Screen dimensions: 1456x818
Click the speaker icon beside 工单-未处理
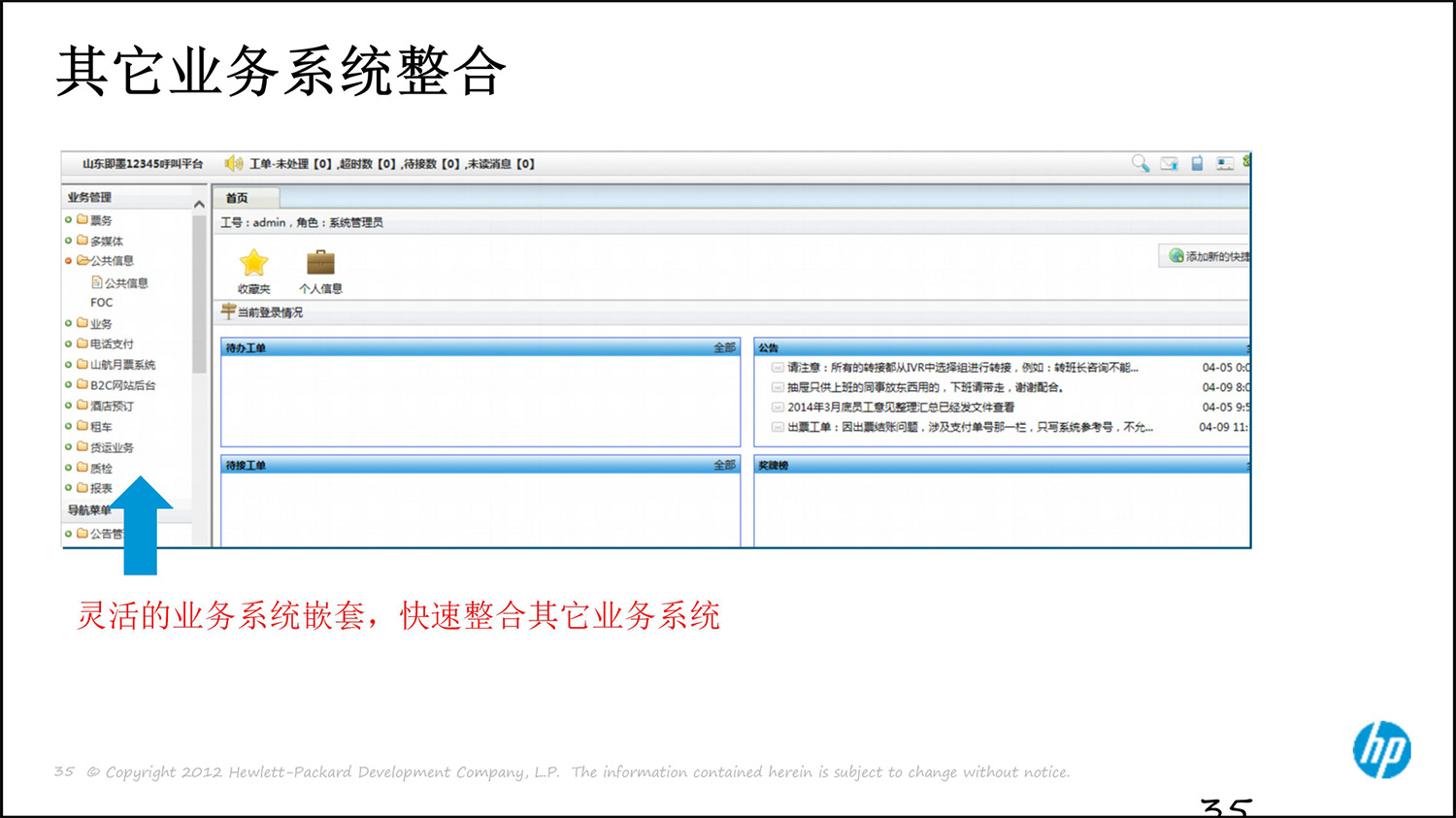click(x=232, y=163)
